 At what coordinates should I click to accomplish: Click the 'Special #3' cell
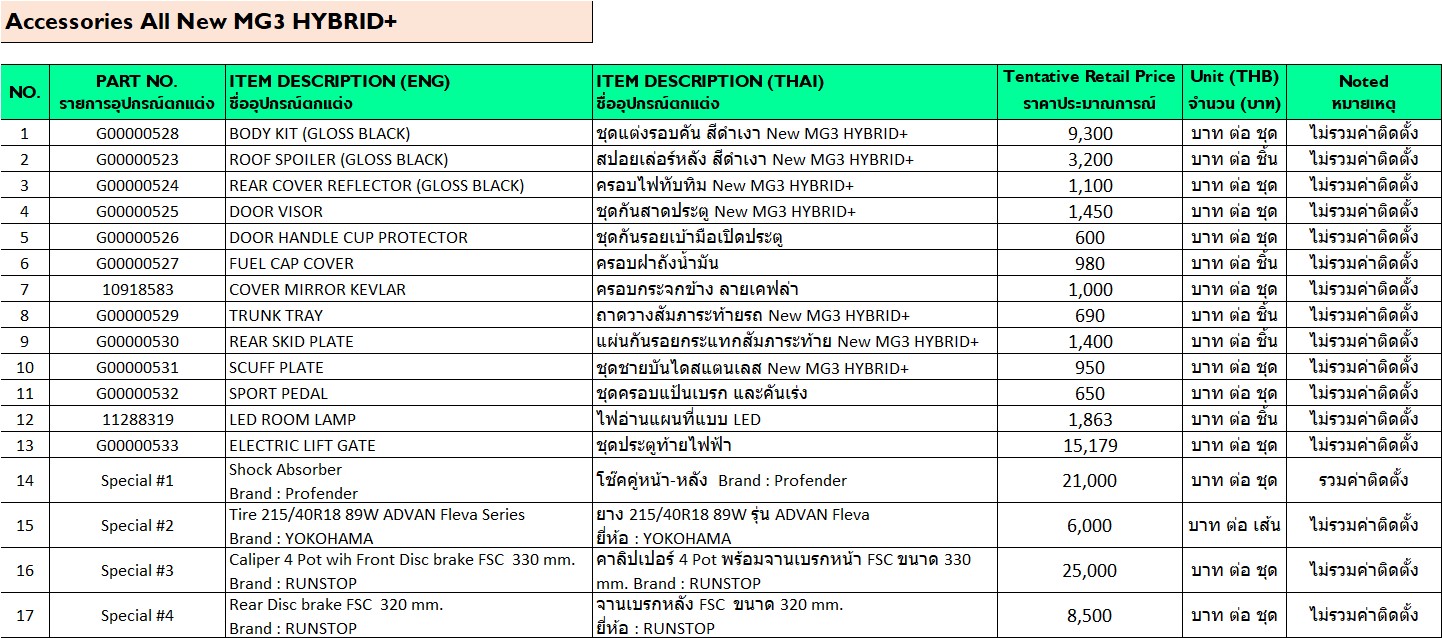[x=137, y=570]
